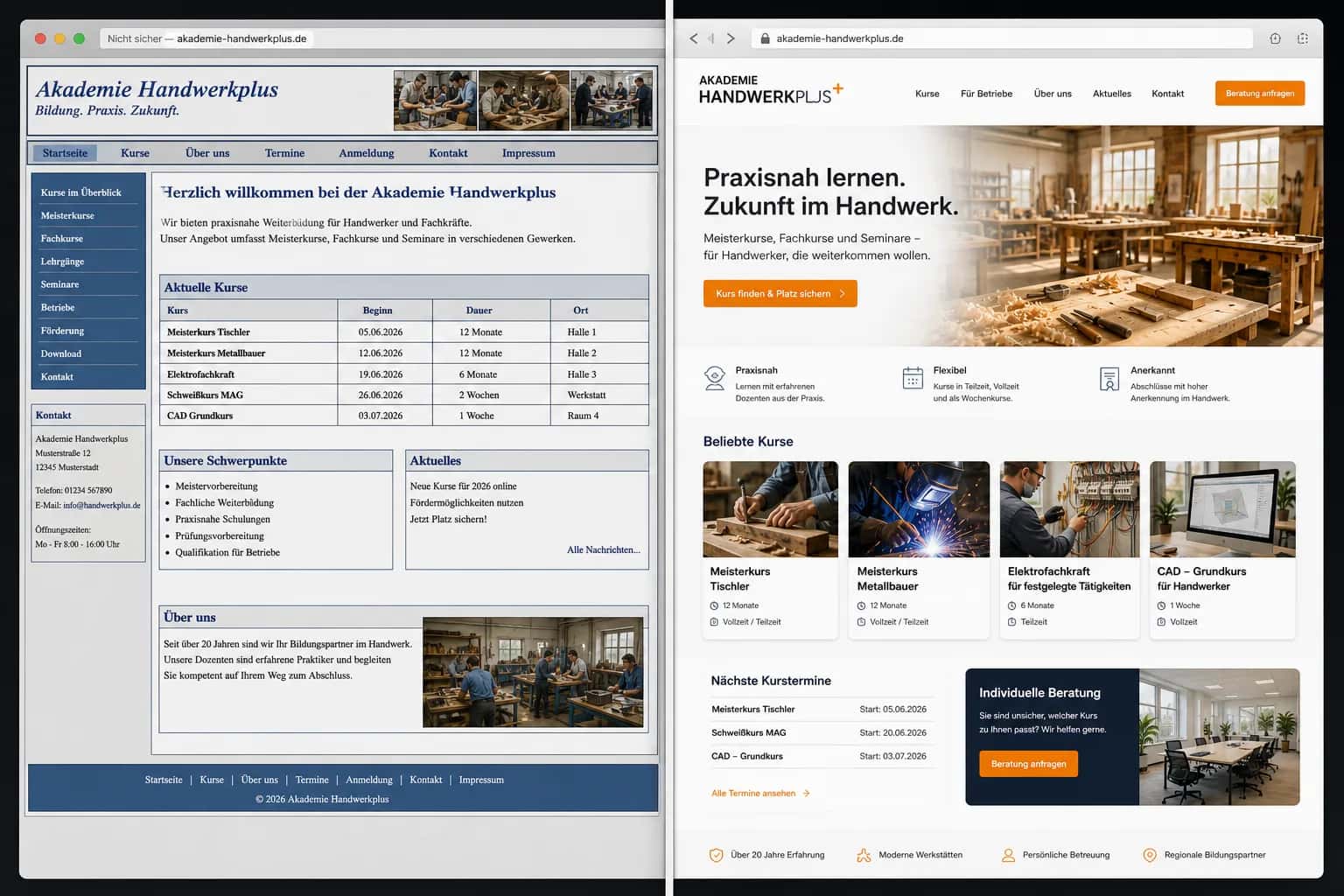Viewport: 1344px width, 896px height.
Task: Open the Alle Termine ansehen link
Action: [x=753, y=794]
